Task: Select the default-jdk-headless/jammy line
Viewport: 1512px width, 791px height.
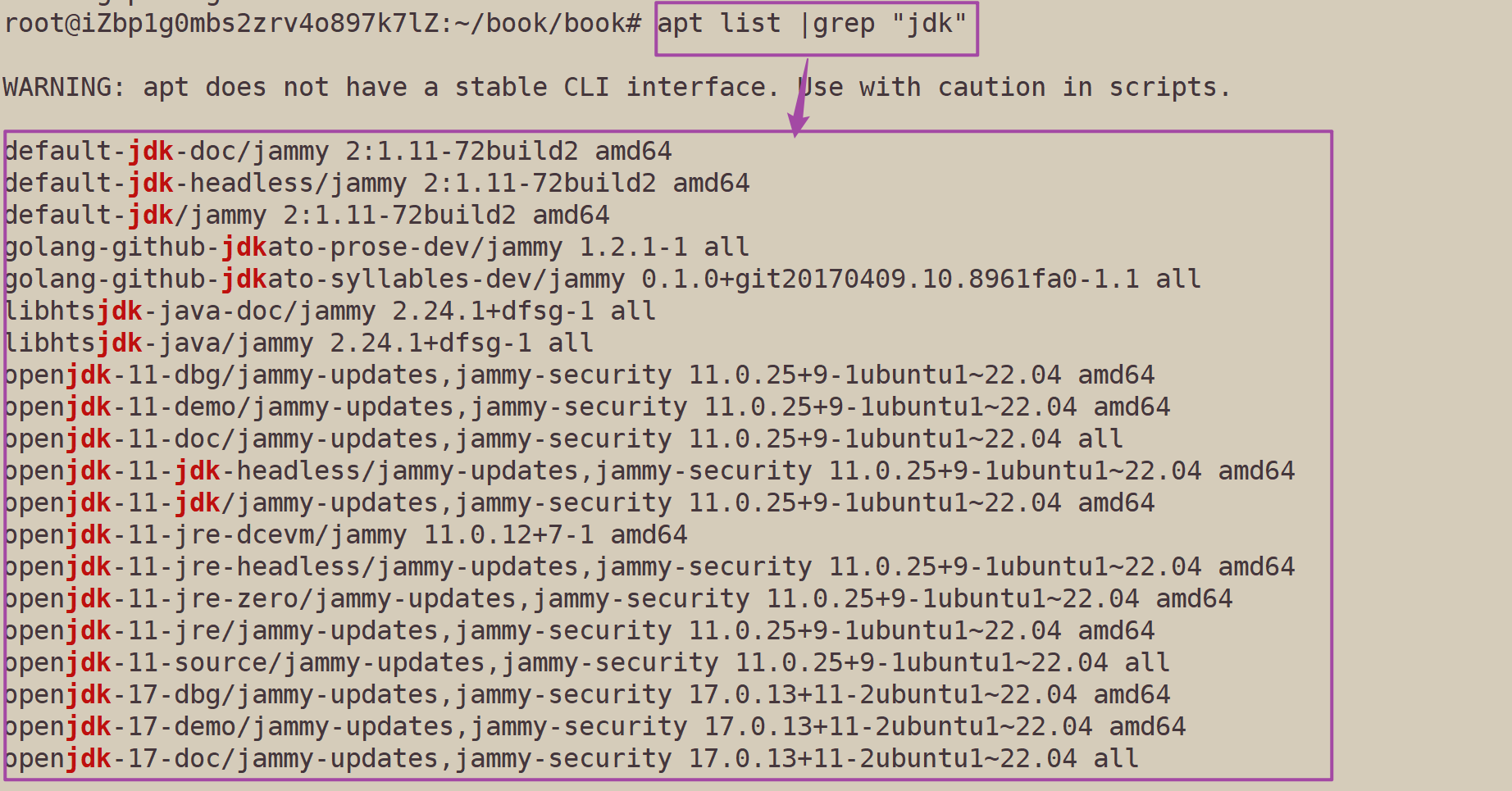Action: pyautogui.click(x=376, y=184)
